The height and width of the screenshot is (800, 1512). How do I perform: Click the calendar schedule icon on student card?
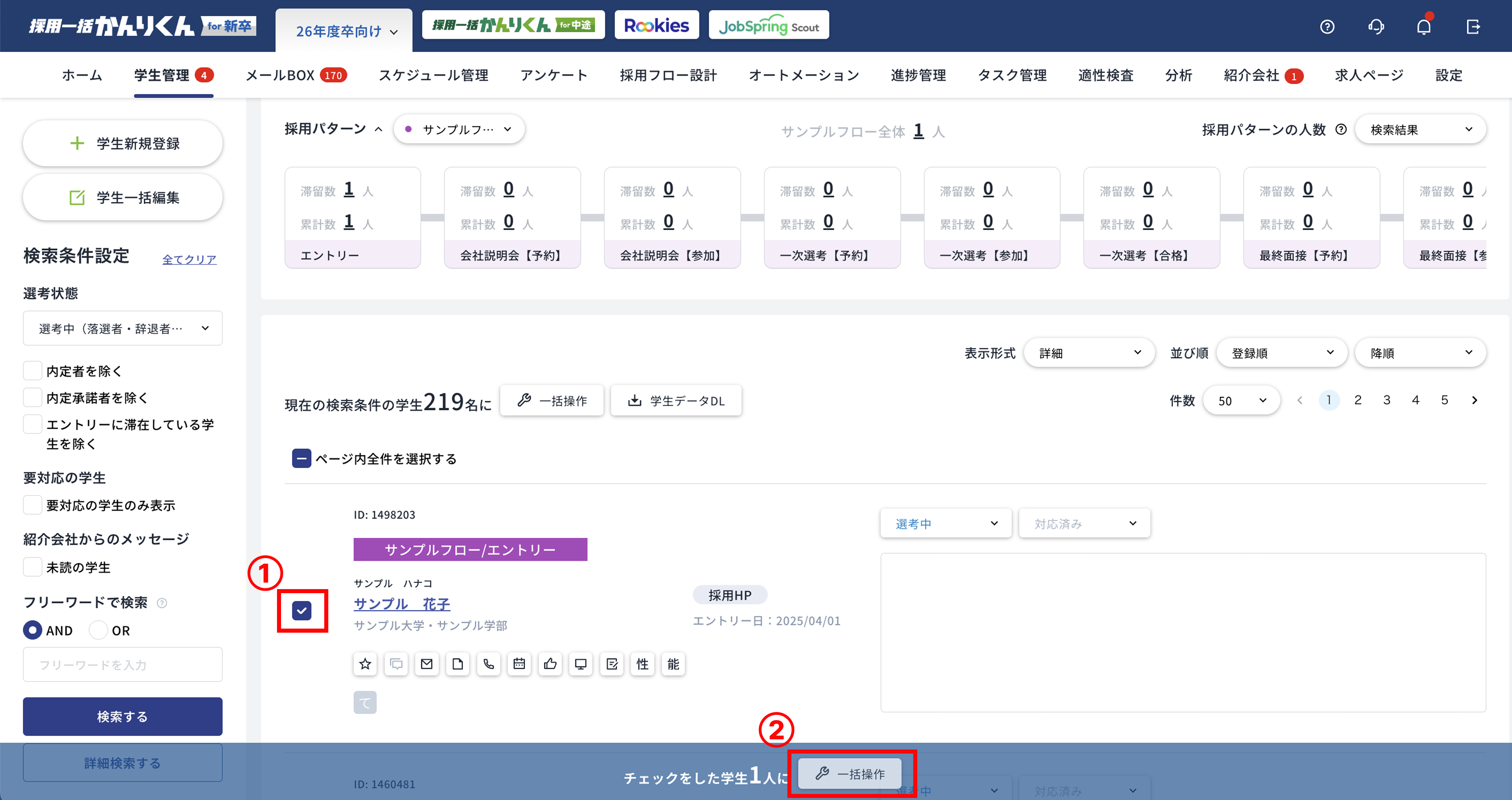pyautogui.click(x=519, y=663)
